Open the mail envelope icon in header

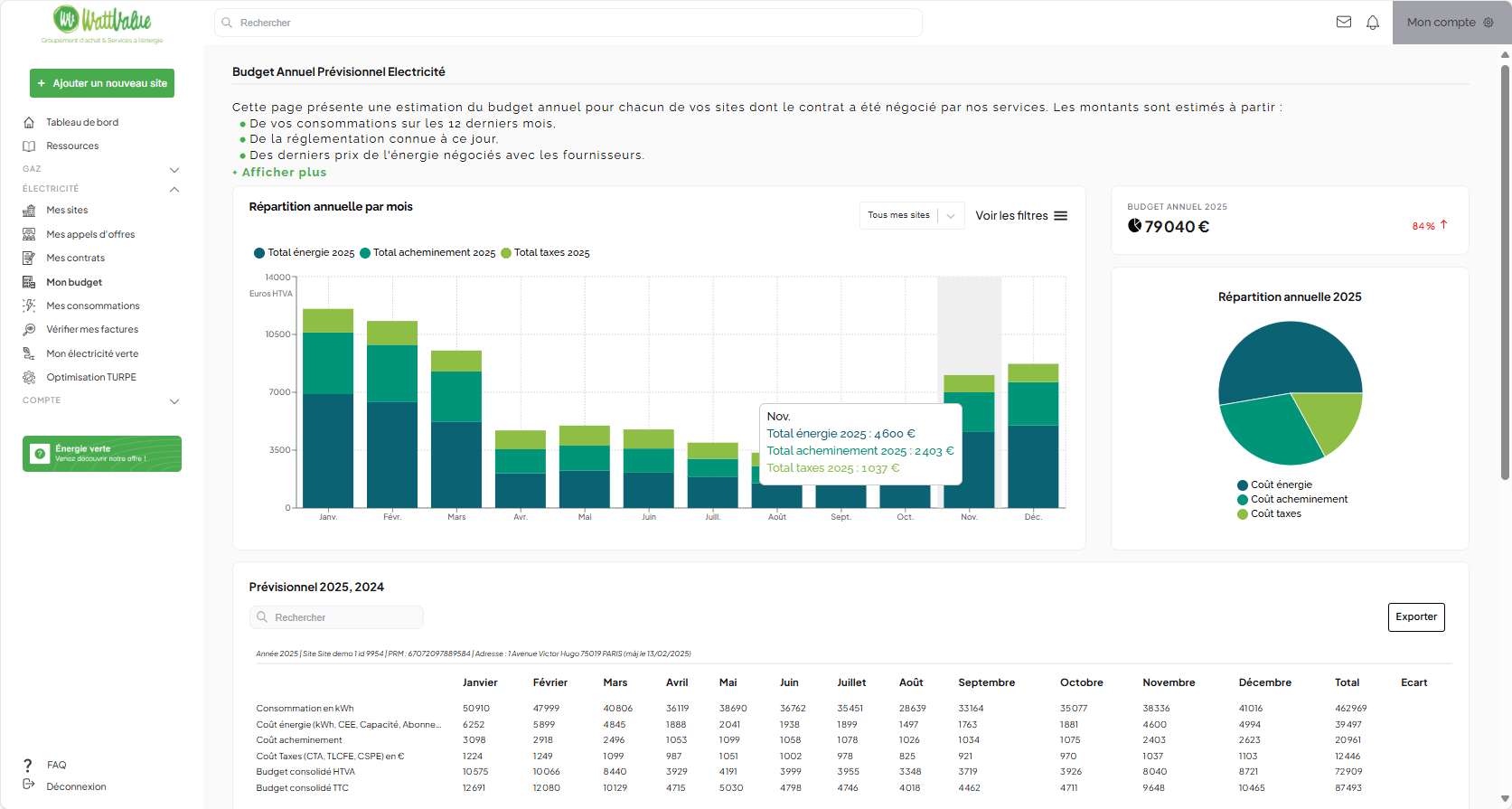coord(1344,23)
